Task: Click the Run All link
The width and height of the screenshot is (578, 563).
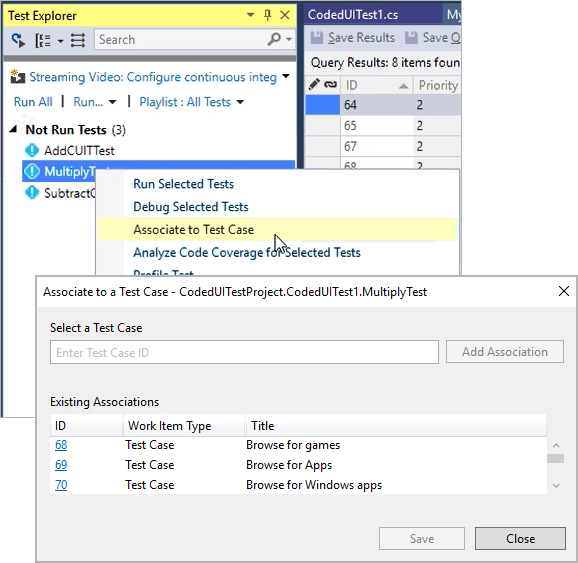Action: [x=33, y=102]
